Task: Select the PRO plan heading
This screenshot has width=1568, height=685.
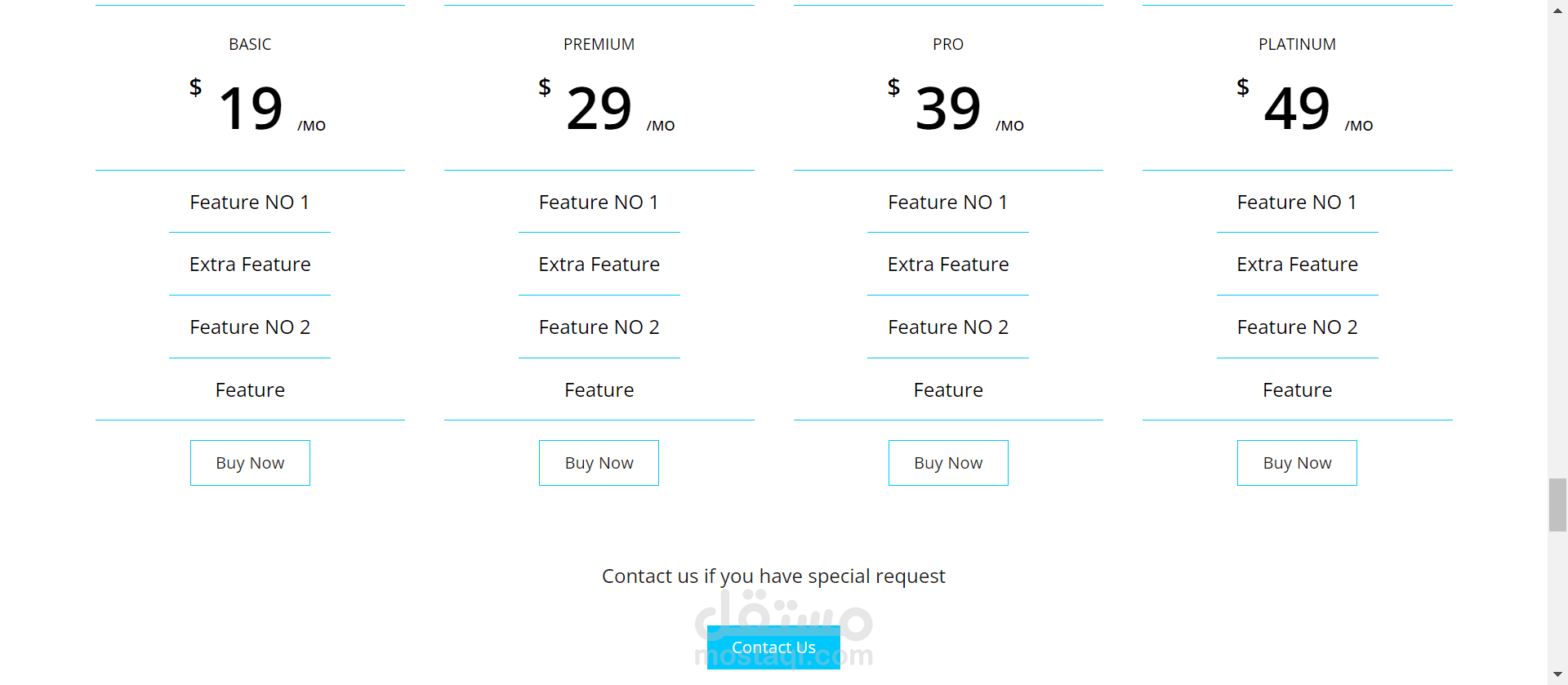Action: click(x=948, y=44)
